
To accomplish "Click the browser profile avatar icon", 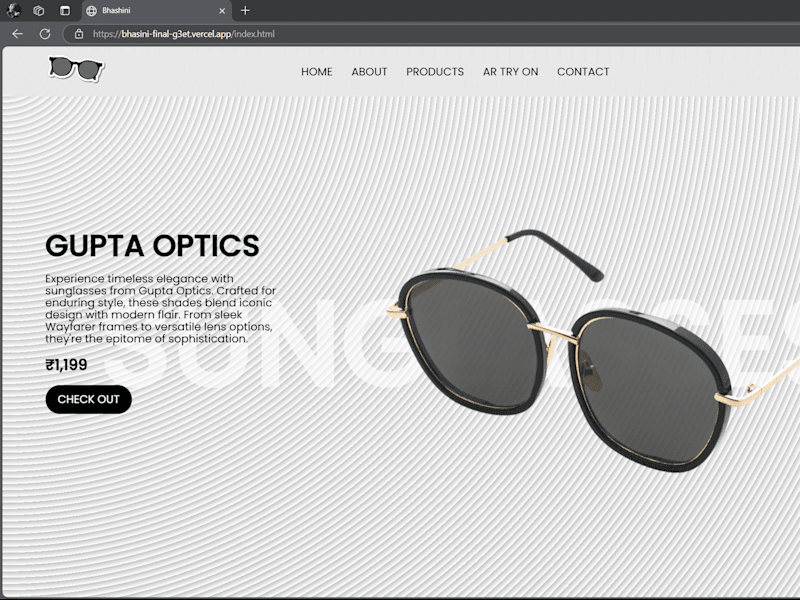I will [13, 10].
